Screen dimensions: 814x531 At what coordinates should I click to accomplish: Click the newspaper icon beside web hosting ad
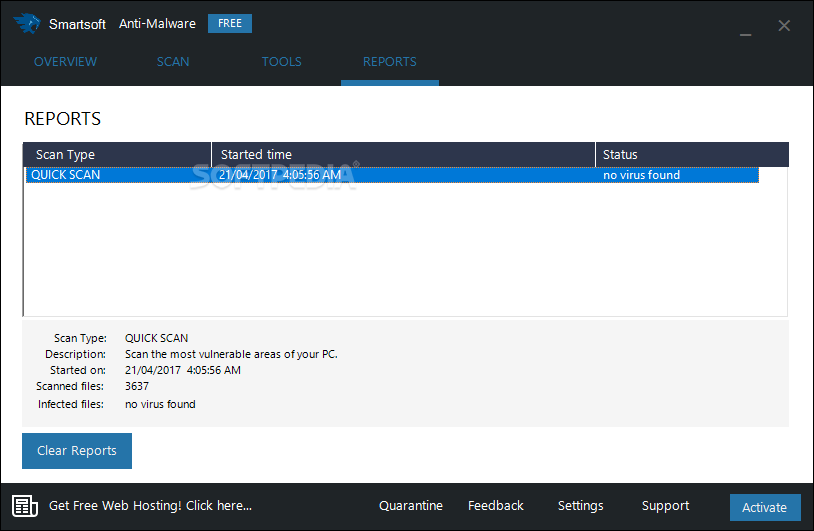[x=25, y=506]
